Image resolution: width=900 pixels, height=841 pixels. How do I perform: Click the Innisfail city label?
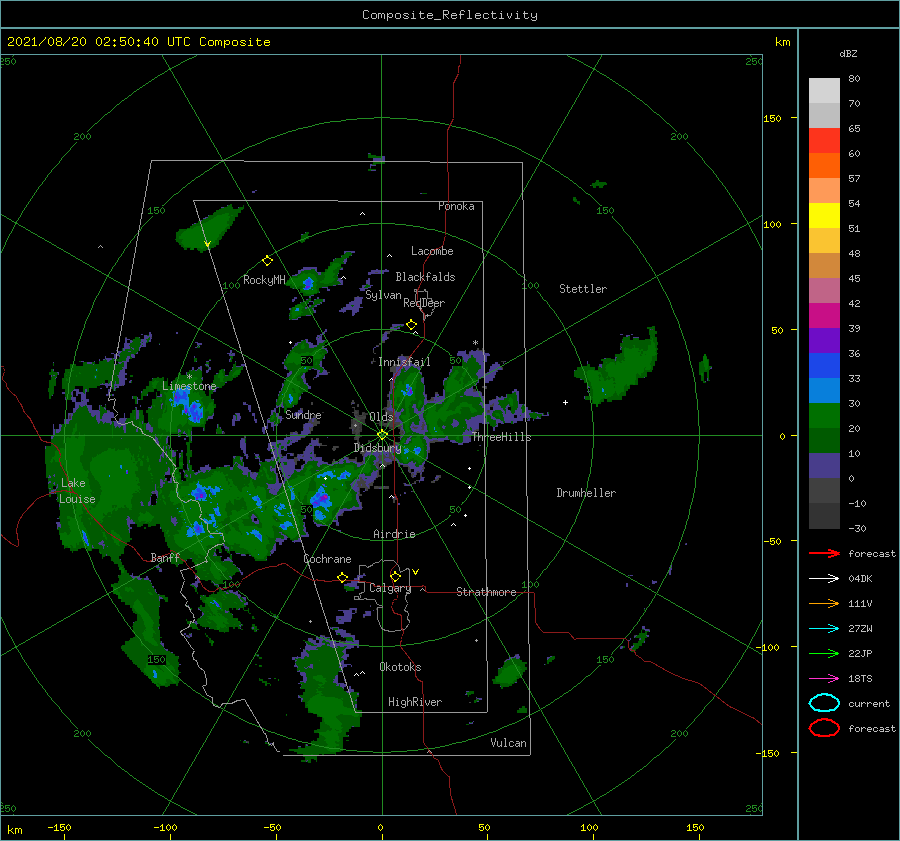tap(404, 362)
